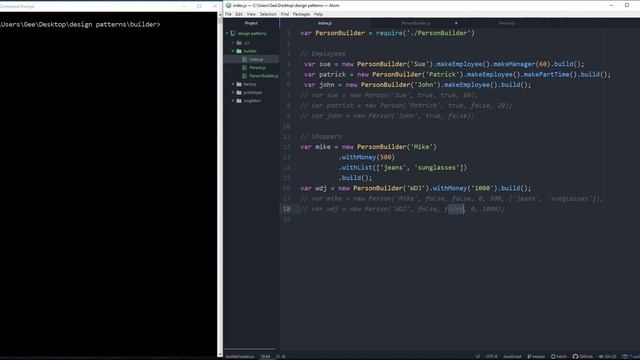Click the .git folder icon in tree
640x360 pixels.
click(239, 42)
